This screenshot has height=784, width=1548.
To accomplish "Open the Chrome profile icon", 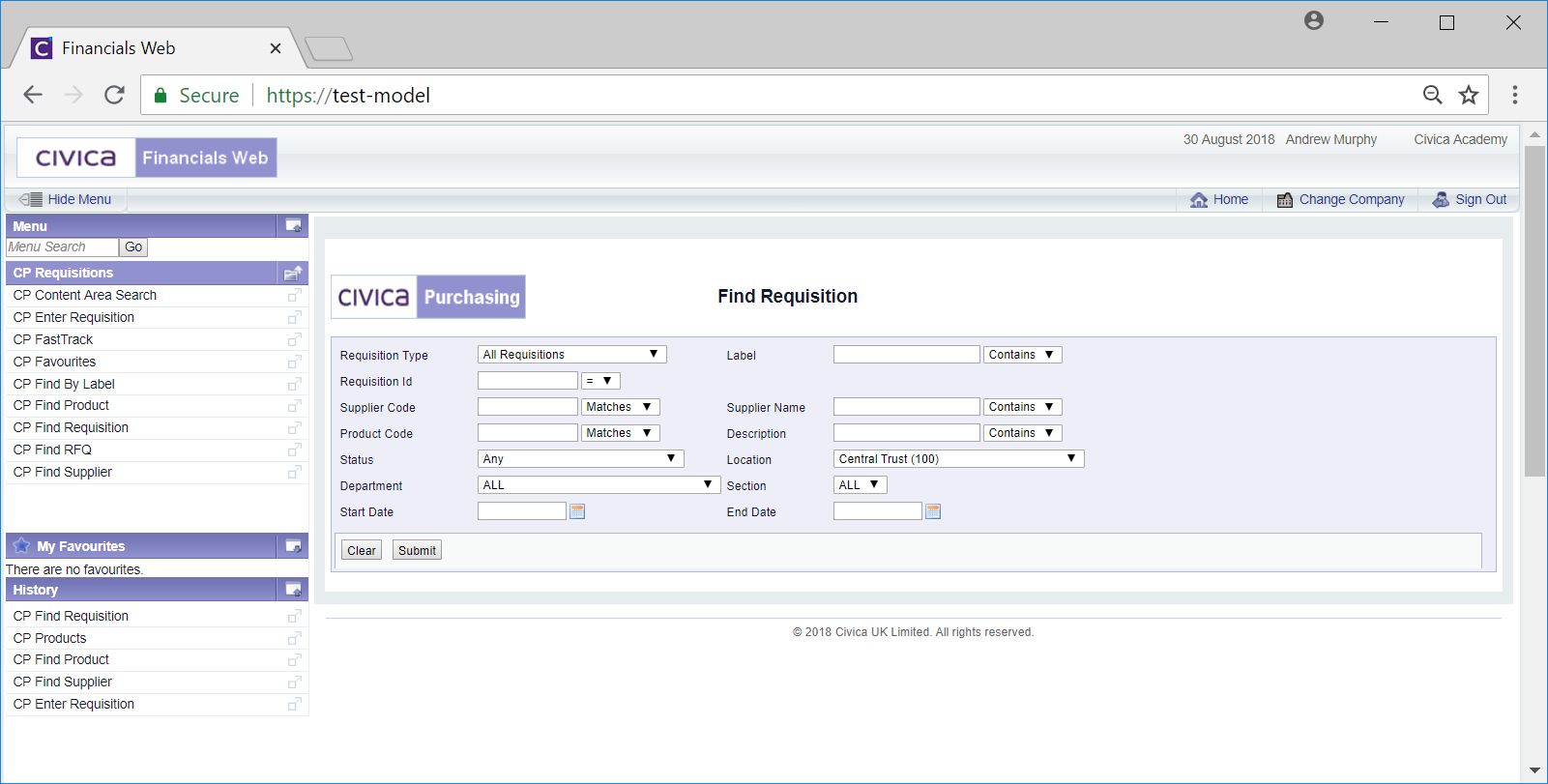I will tap(1314, 20).
